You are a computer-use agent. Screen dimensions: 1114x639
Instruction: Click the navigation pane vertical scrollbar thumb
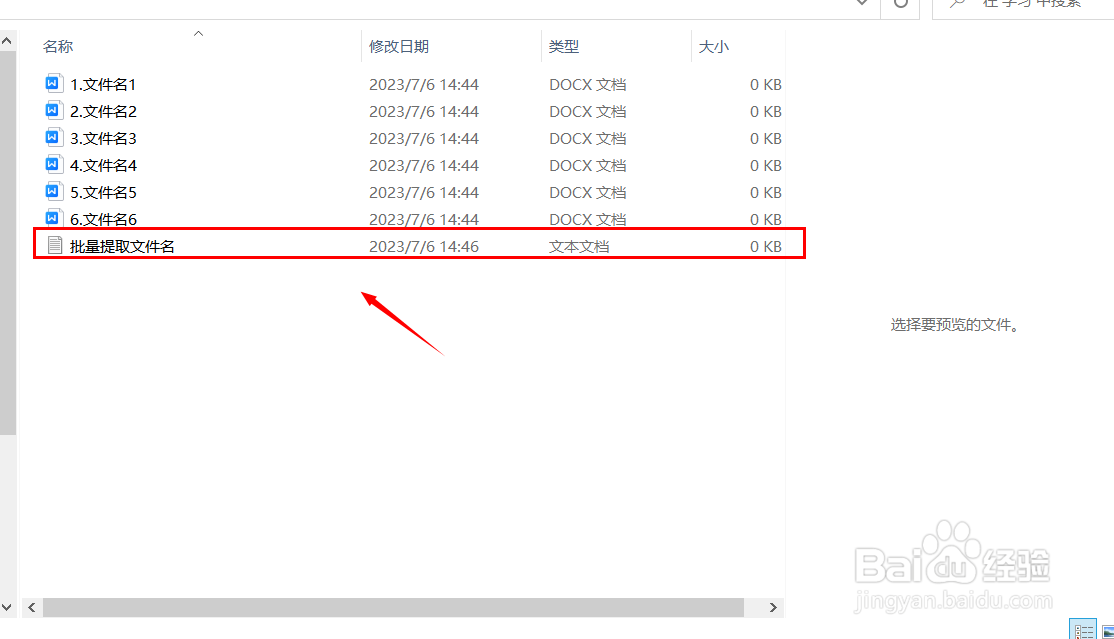pyautogui.click(x=7, y=242)
